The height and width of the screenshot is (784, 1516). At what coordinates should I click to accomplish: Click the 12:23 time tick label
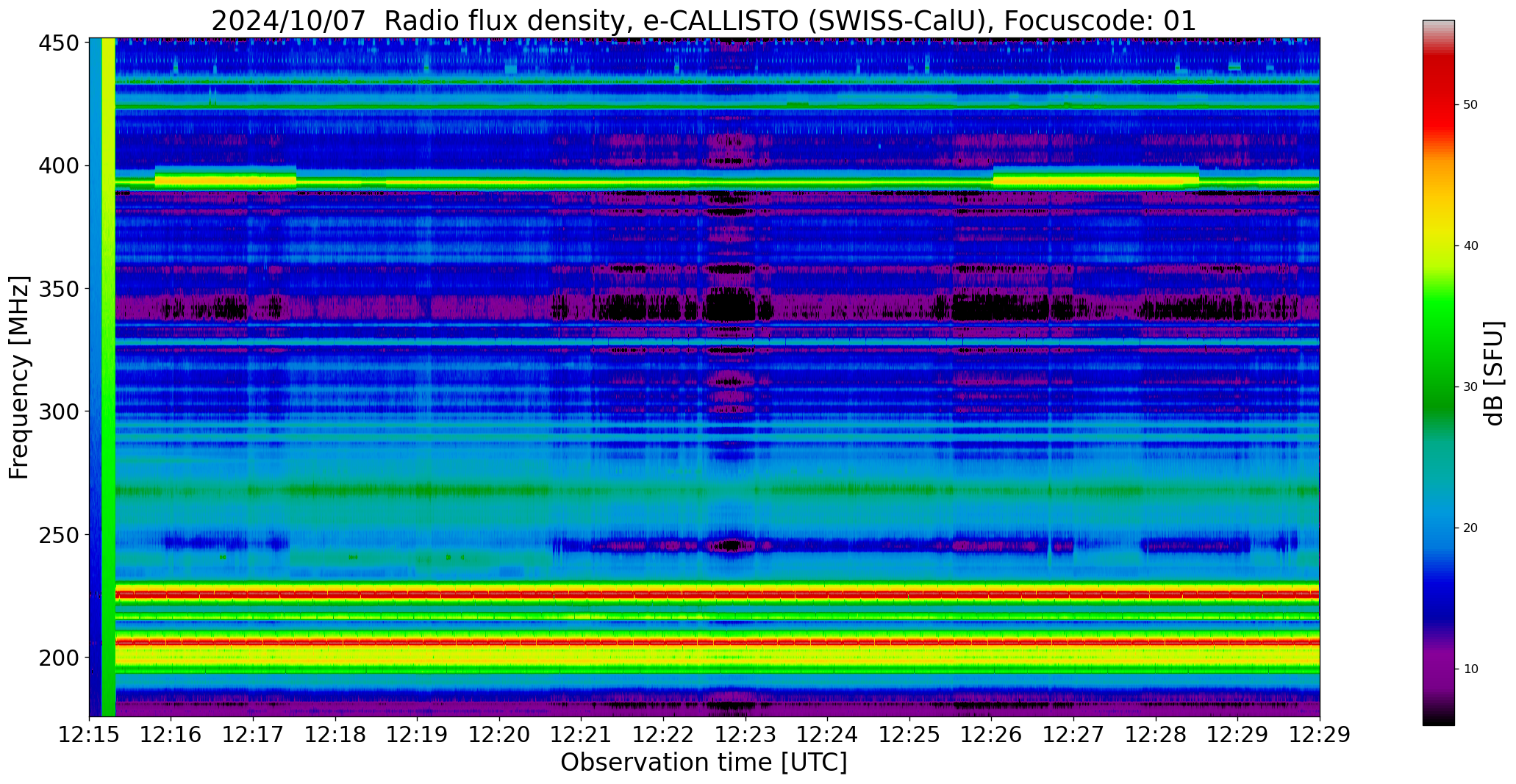746,735
